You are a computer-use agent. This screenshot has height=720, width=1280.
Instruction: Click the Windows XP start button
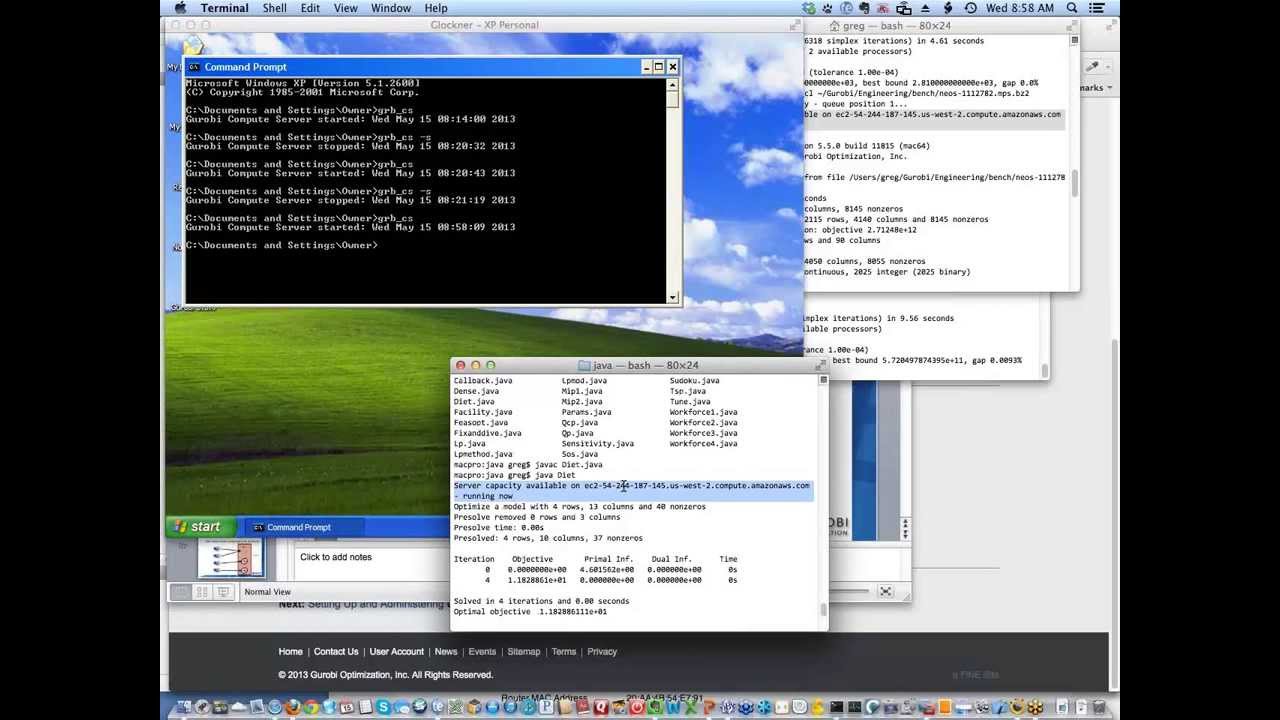[x=201, y=527]
